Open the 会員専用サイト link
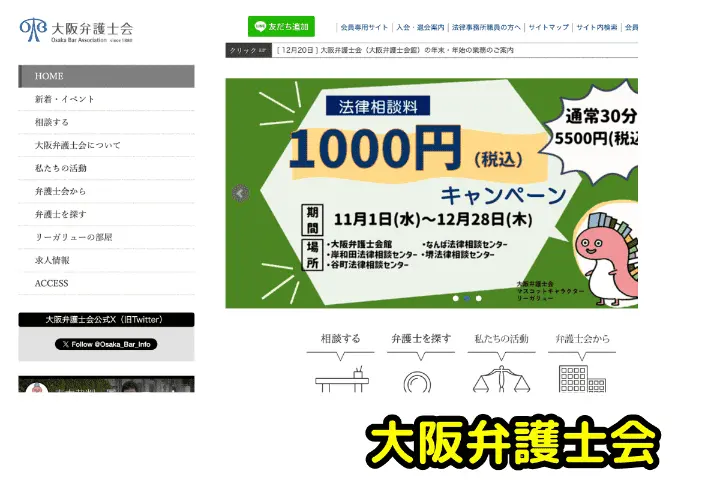 [x=364, y=27]
